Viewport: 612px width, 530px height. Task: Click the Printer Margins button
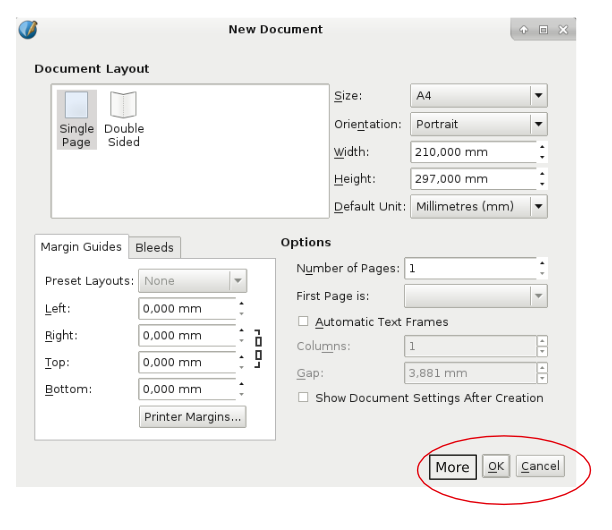tap(193, 417)
